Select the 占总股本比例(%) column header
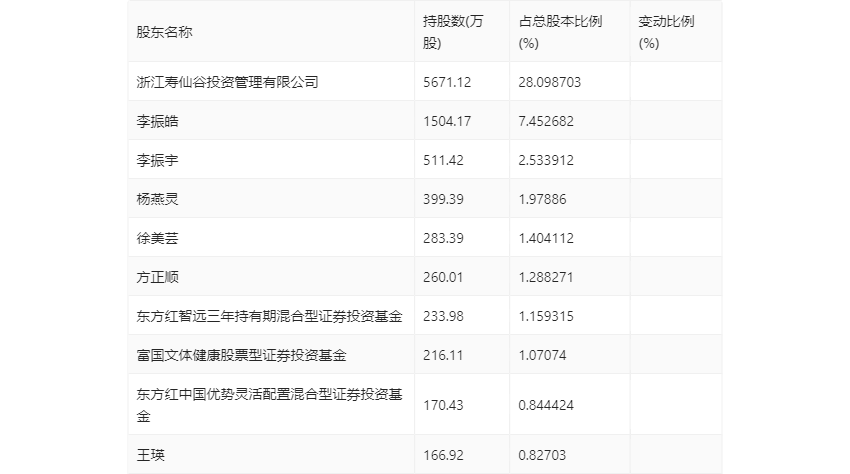 pos(561,32)
